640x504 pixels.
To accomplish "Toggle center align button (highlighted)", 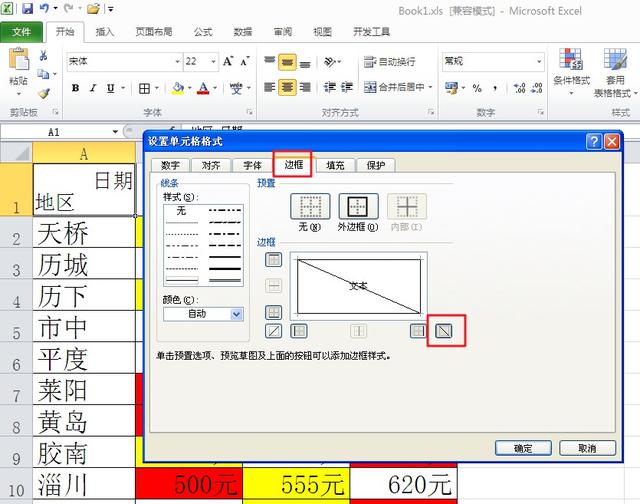I will click(x=287, y=87).
